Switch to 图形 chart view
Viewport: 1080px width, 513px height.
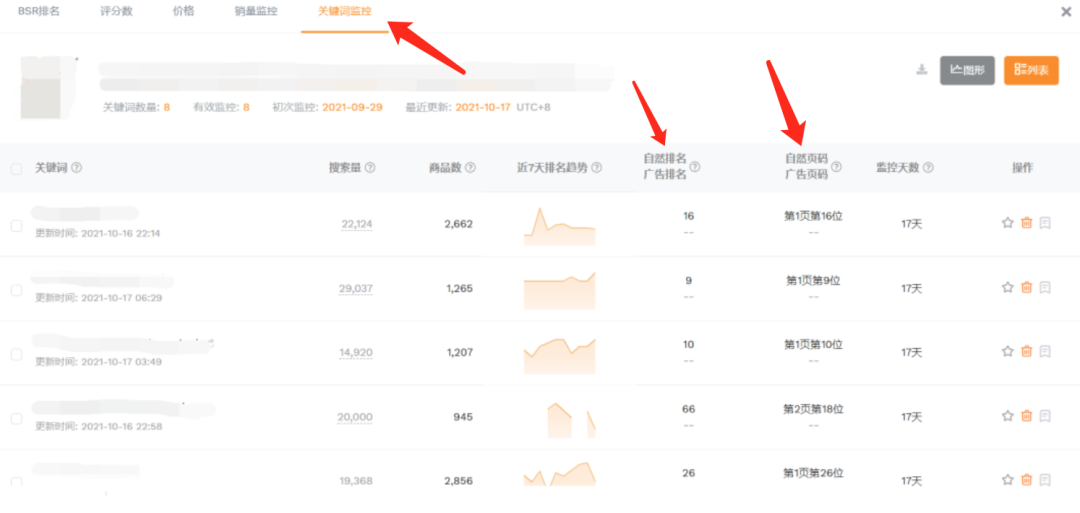(x=967, y=70)
